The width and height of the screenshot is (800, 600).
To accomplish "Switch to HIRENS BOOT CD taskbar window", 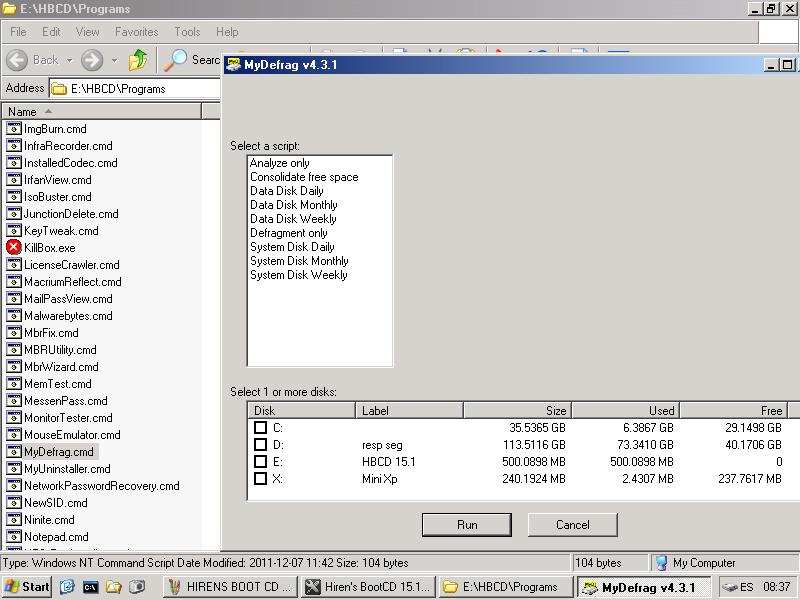I will click(231, 587).
